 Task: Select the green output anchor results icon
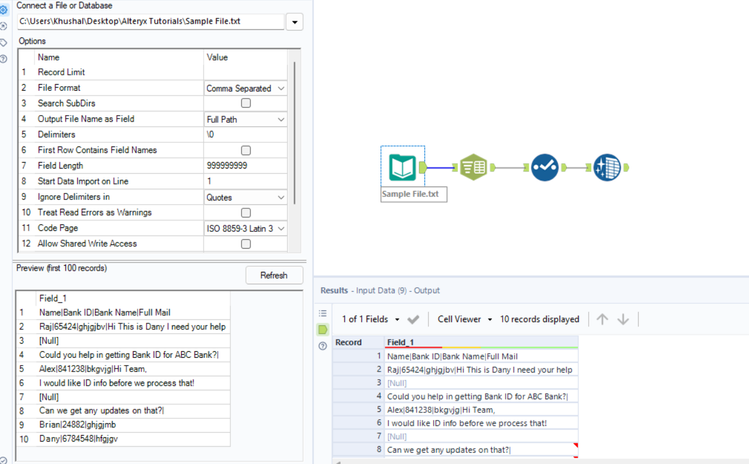coord(323,329)
